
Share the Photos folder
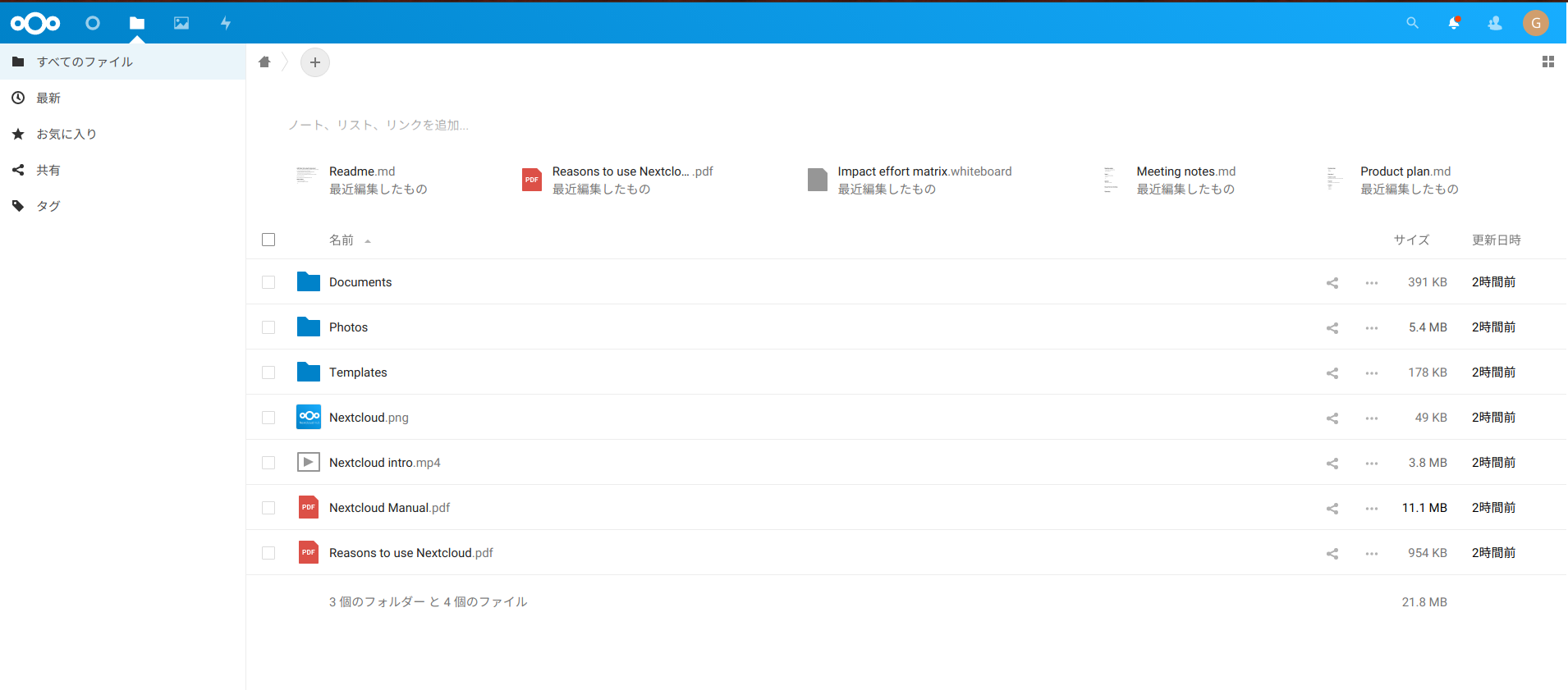[1332, 327]
